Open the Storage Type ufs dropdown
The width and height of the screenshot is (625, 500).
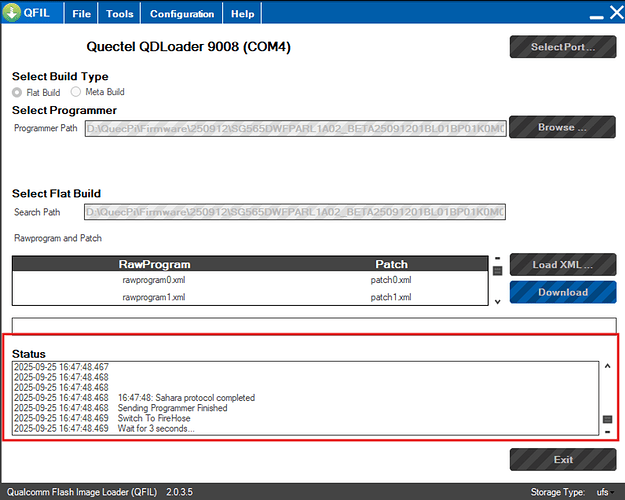pos(605,492)
